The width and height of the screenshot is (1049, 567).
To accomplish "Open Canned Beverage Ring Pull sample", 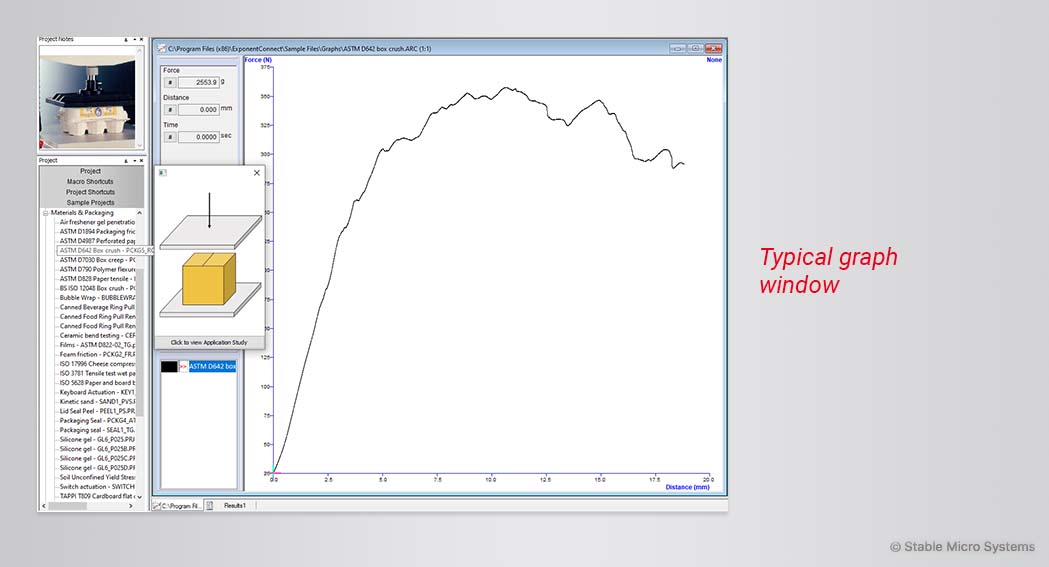I will [x=97, y=307].
